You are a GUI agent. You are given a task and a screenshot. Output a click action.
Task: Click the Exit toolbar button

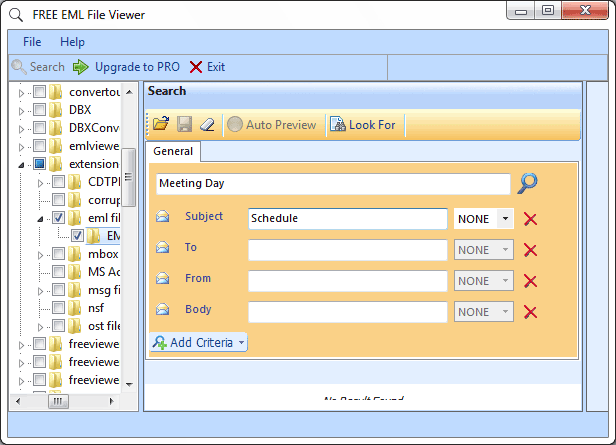coord(207,67)
